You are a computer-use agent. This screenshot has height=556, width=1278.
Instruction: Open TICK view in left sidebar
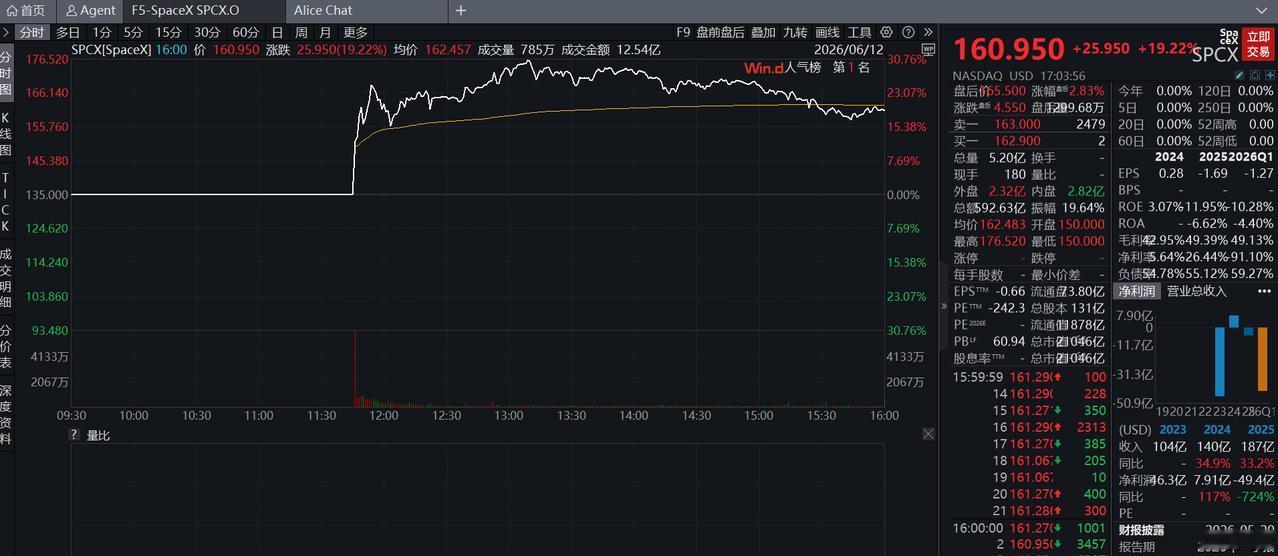[x=6, y=201]
